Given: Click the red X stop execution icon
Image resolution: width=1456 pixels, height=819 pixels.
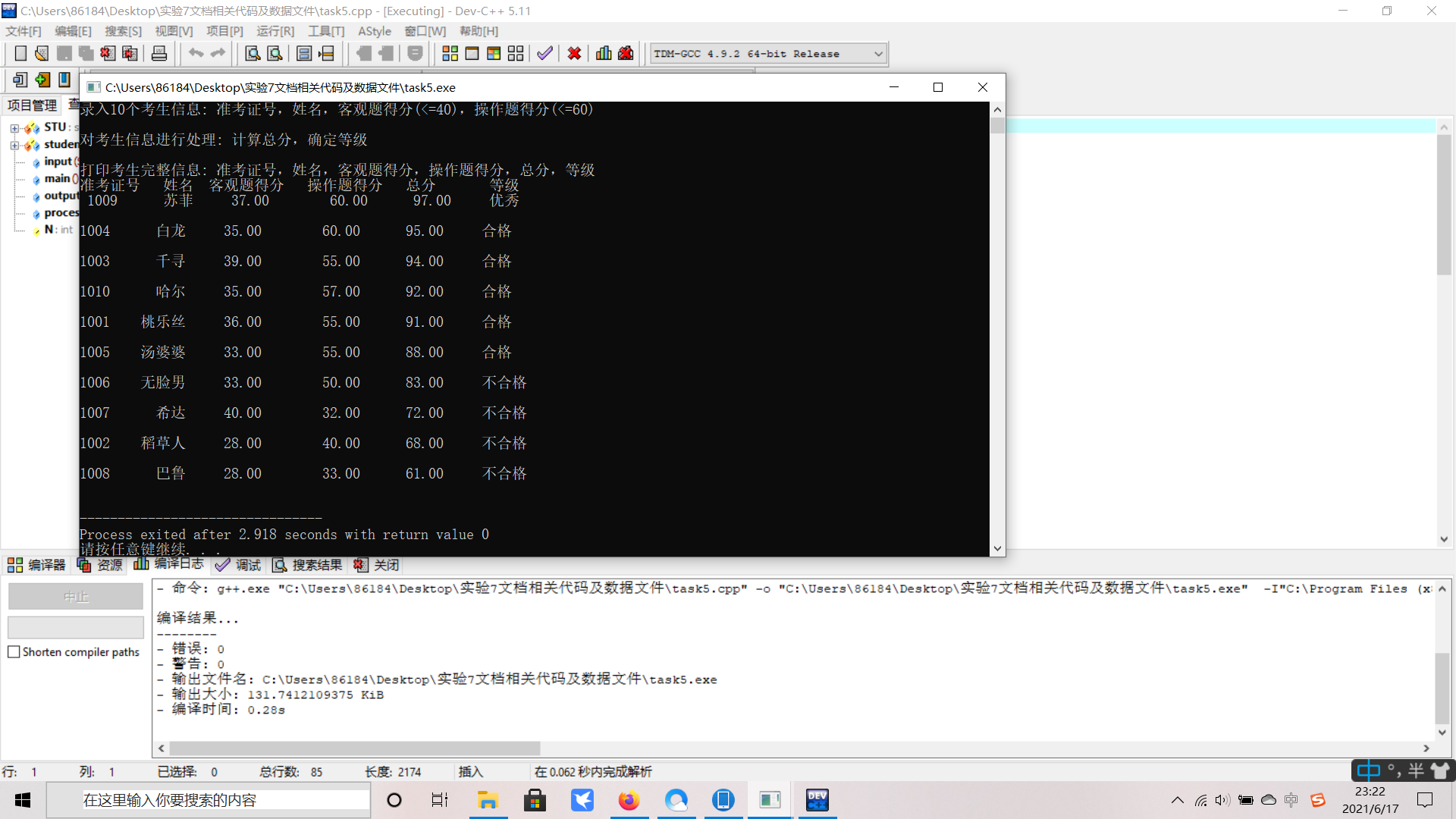Looking at the screenshot, I should click(x=574, y=54).
